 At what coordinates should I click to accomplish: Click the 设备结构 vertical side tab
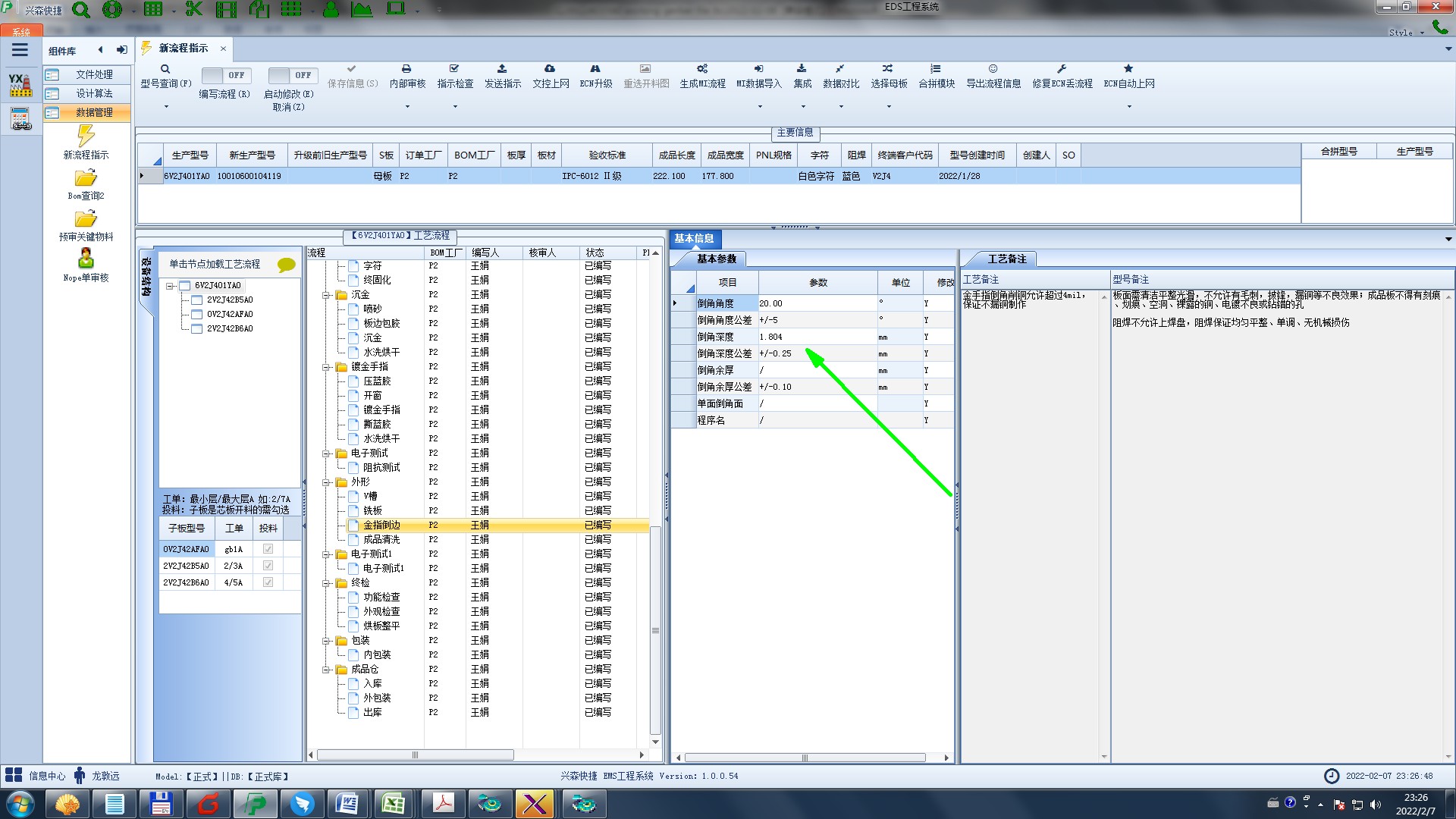pos(146,277)
